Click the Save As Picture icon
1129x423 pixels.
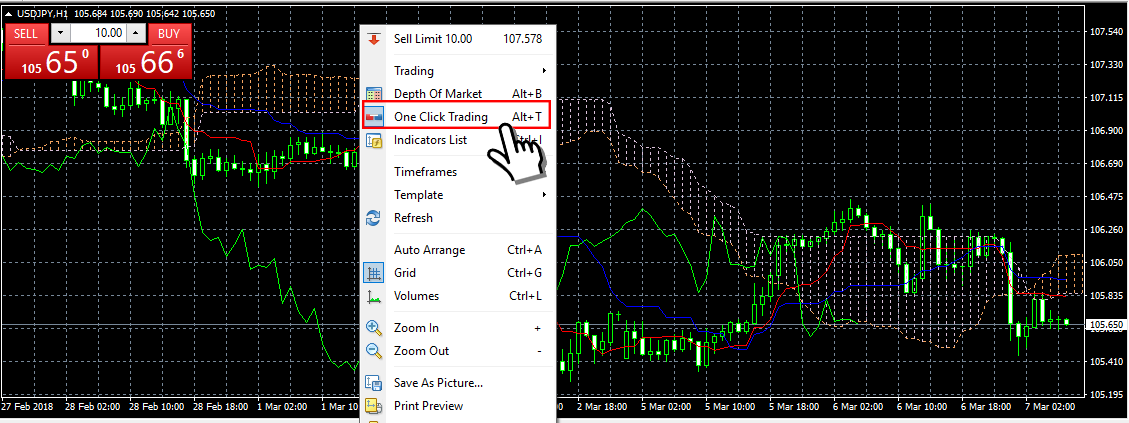point(374,383)
